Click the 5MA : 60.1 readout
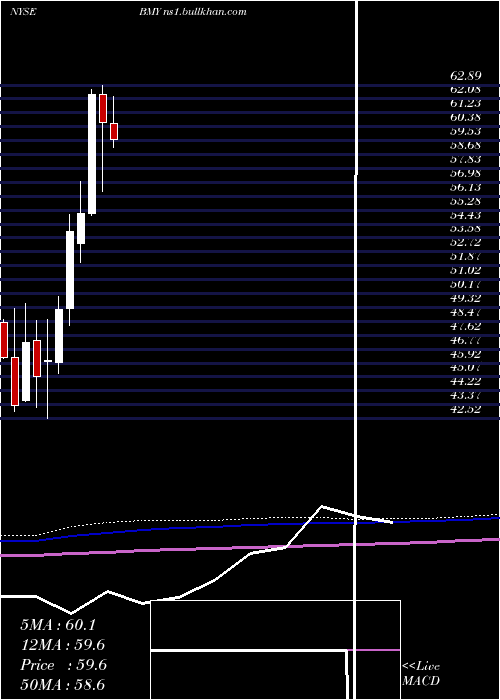This screenshot has width=500, height=700. coord(58,625)
